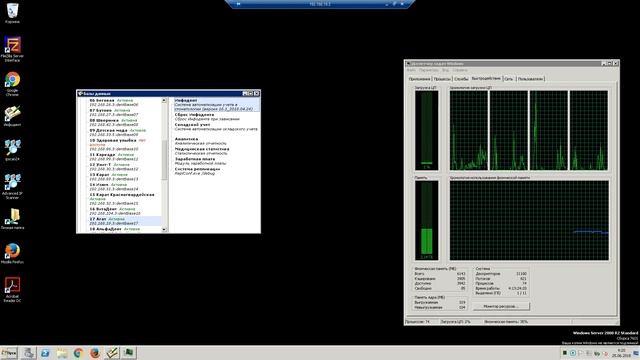Select database 09 Детская row
The image size is (640, 360).
pos(124,132)
